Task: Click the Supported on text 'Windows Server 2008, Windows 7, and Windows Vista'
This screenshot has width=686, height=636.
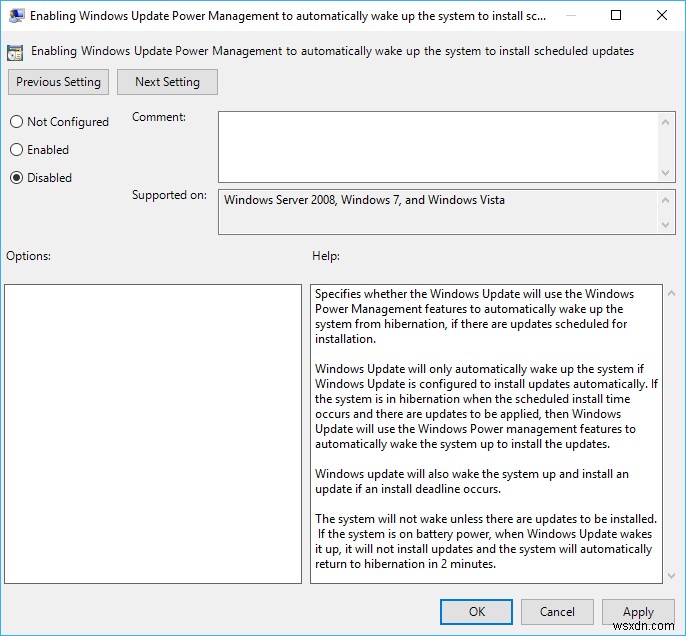Action: coord(364,200)
